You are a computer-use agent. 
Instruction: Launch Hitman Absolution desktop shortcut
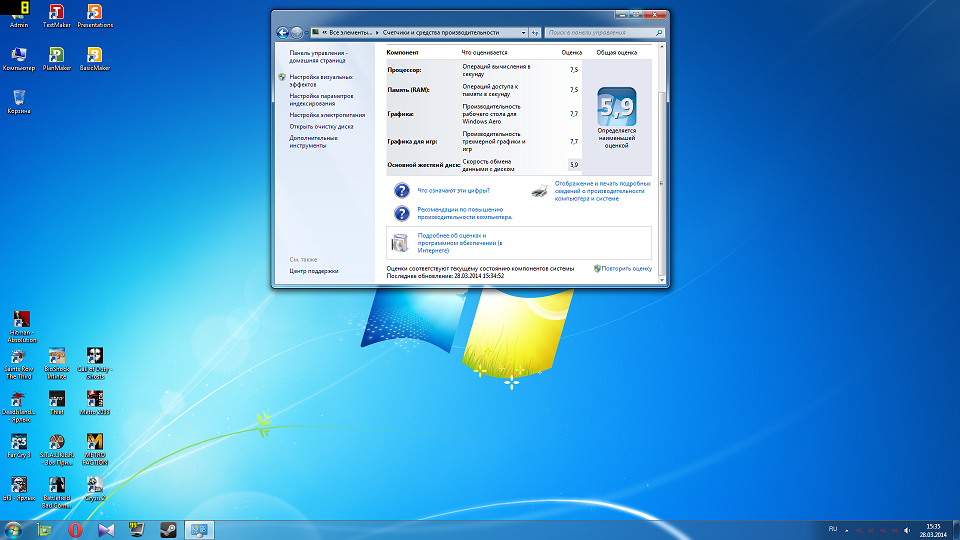[21, 326]
